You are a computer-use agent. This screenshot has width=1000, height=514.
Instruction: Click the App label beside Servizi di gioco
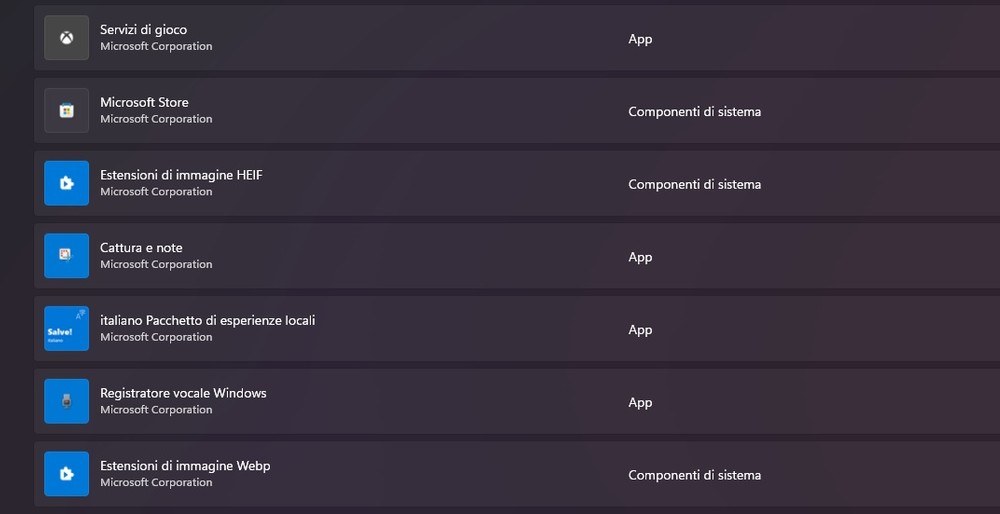point(640,39)
